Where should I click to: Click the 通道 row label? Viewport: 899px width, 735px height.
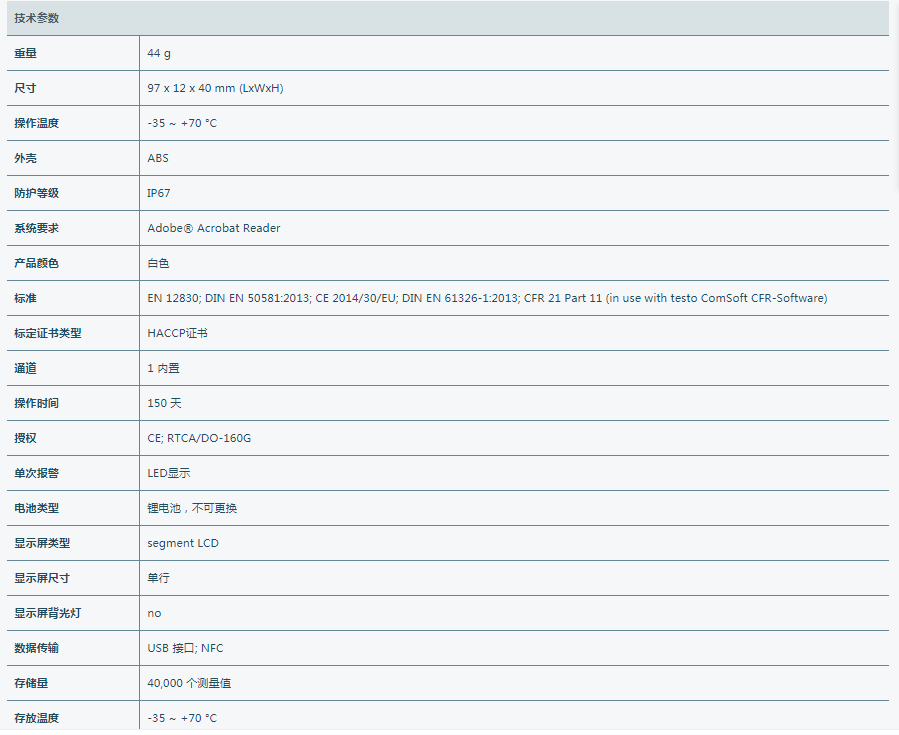(x=25, y=368)
